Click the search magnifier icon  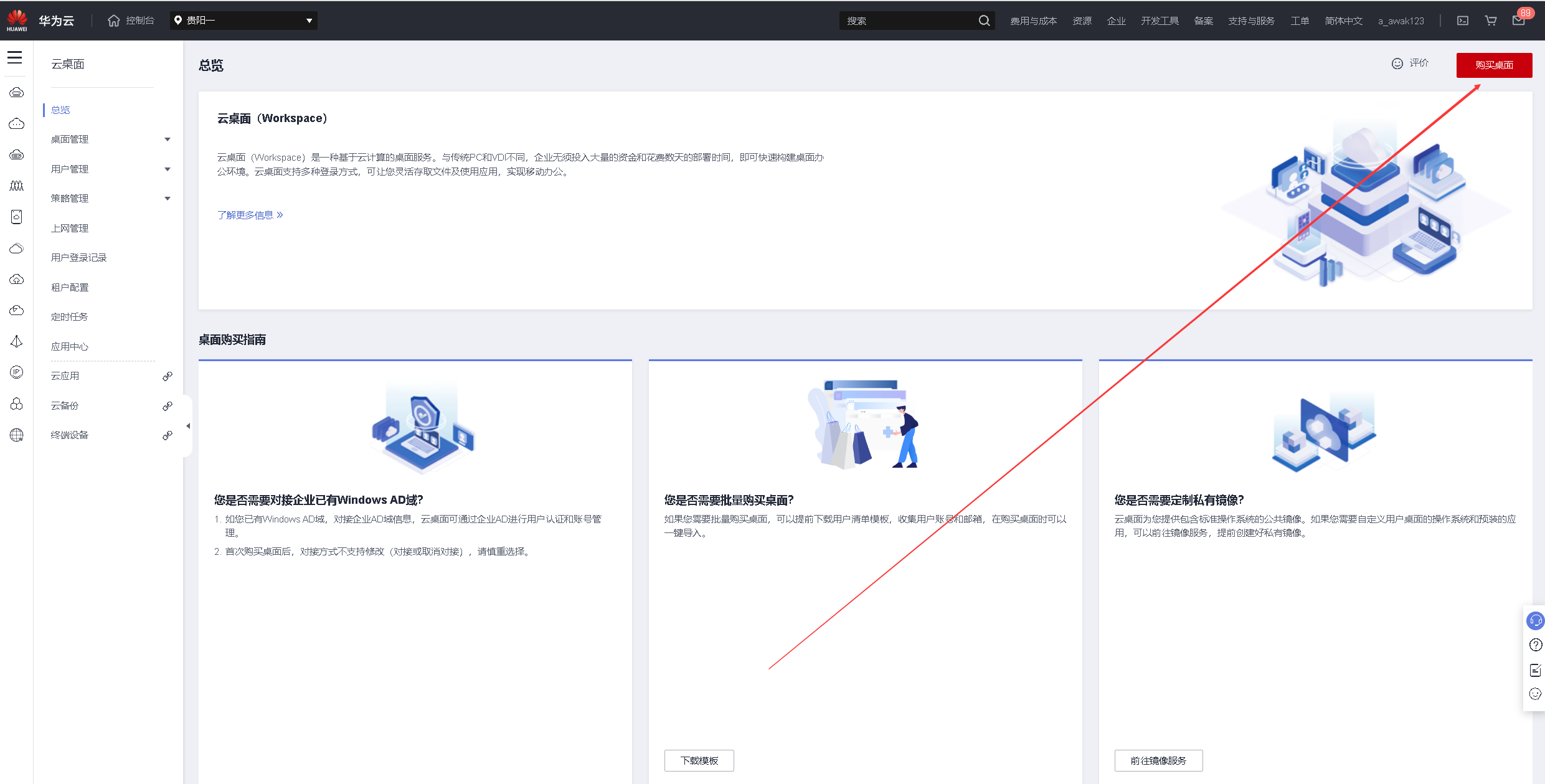984,21
